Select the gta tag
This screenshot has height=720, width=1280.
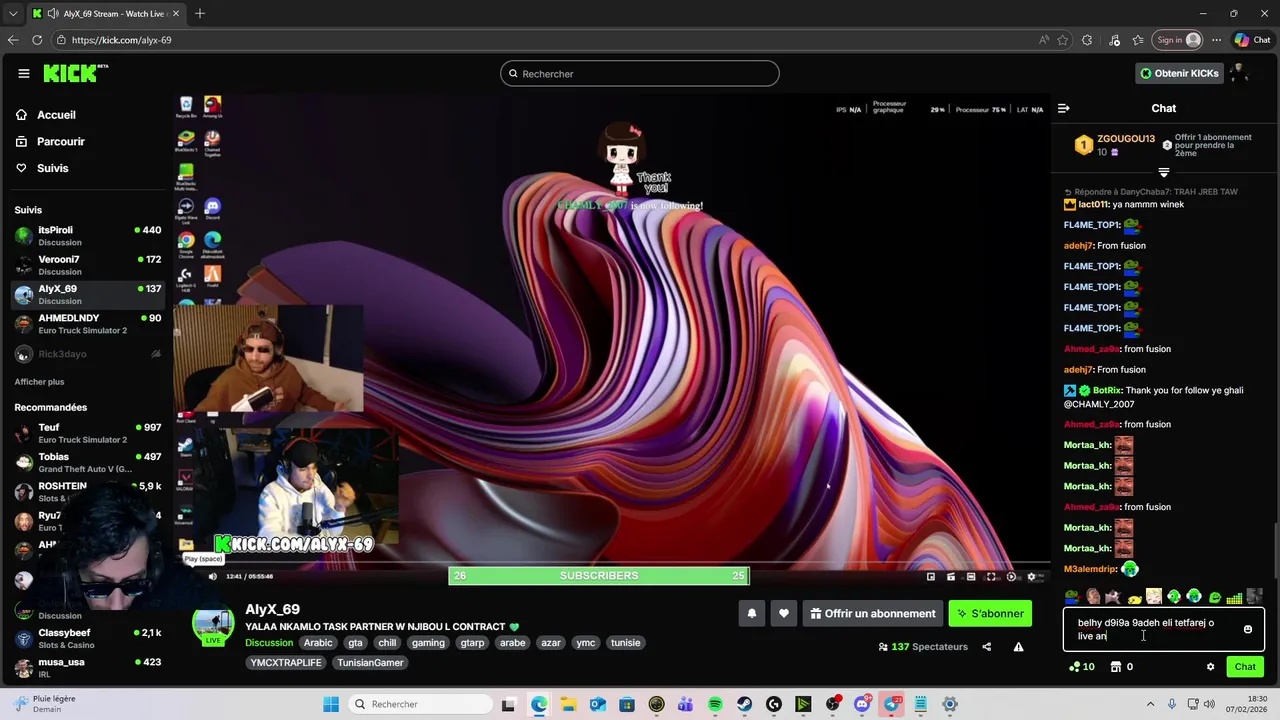pos(355,643)
